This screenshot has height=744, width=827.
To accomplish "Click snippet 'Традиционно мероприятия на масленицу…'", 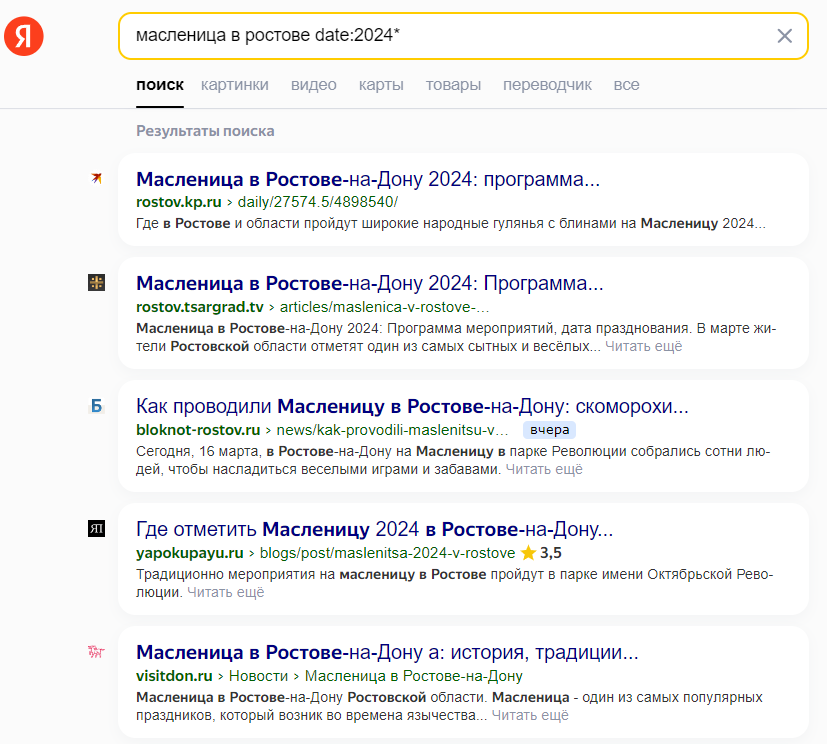I will (455, 583).
